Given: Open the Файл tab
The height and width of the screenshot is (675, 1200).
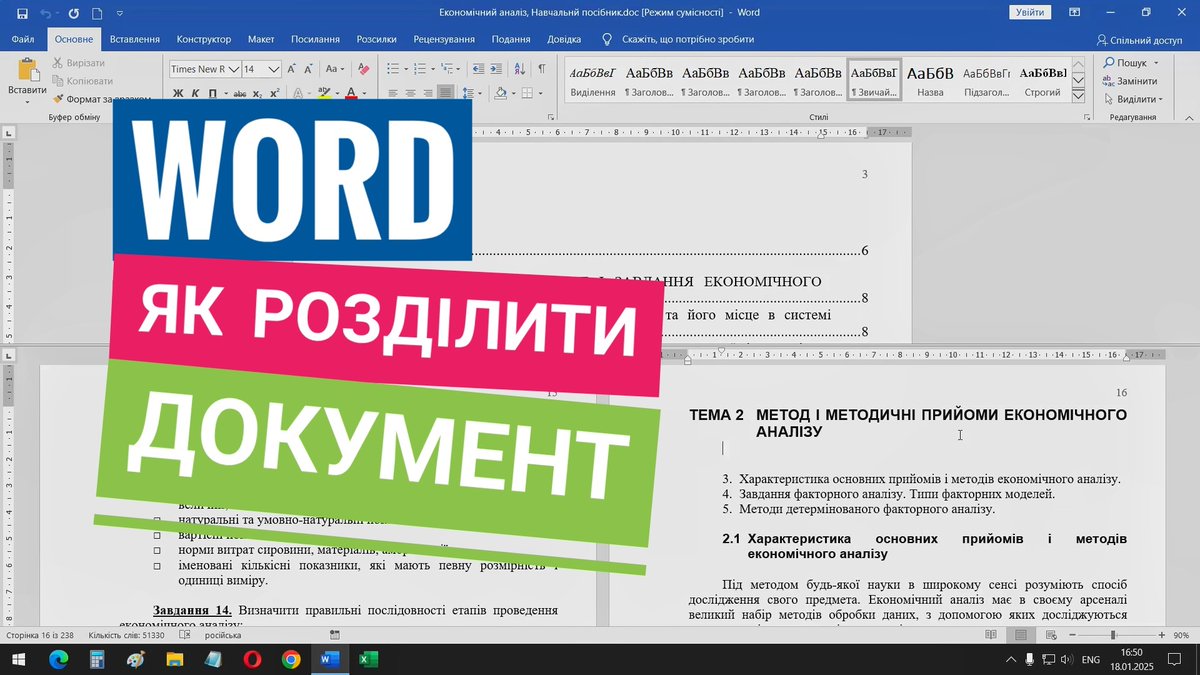Looking at the screenshot, I should click(23, 39).
